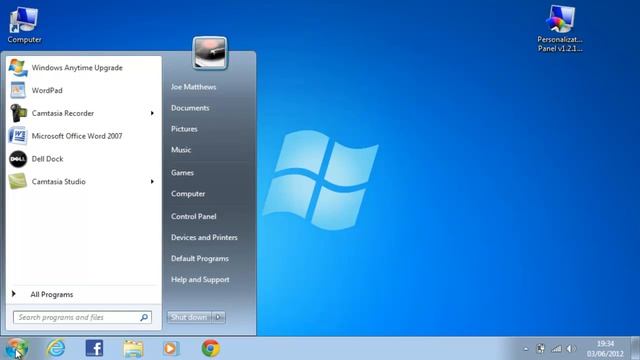Click Show desktop button at taskbar end
Screen dimensions: 640x360
coord(635,349)
